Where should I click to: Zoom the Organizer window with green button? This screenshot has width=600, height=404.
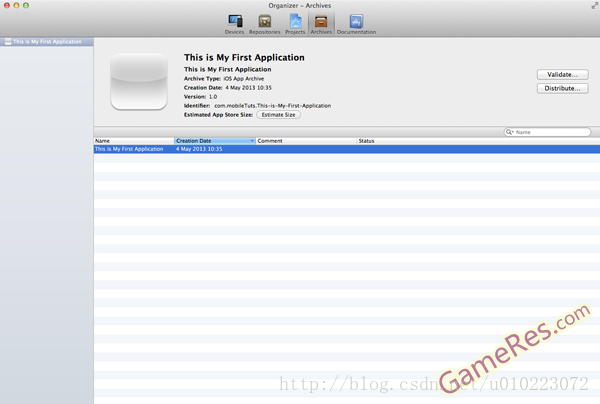26,5
